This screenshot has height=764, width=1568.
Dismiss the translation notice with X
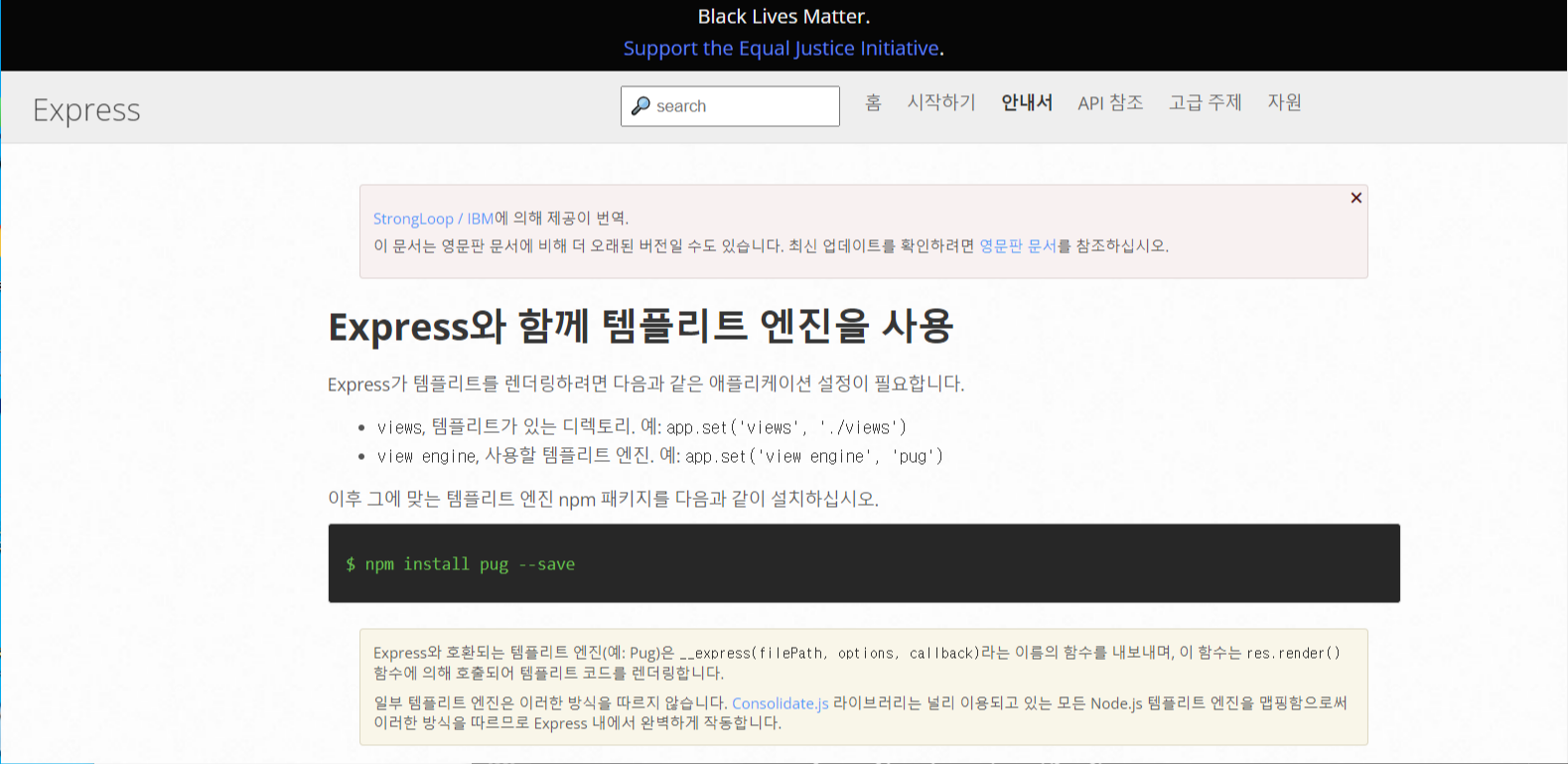pos(1355,198)
